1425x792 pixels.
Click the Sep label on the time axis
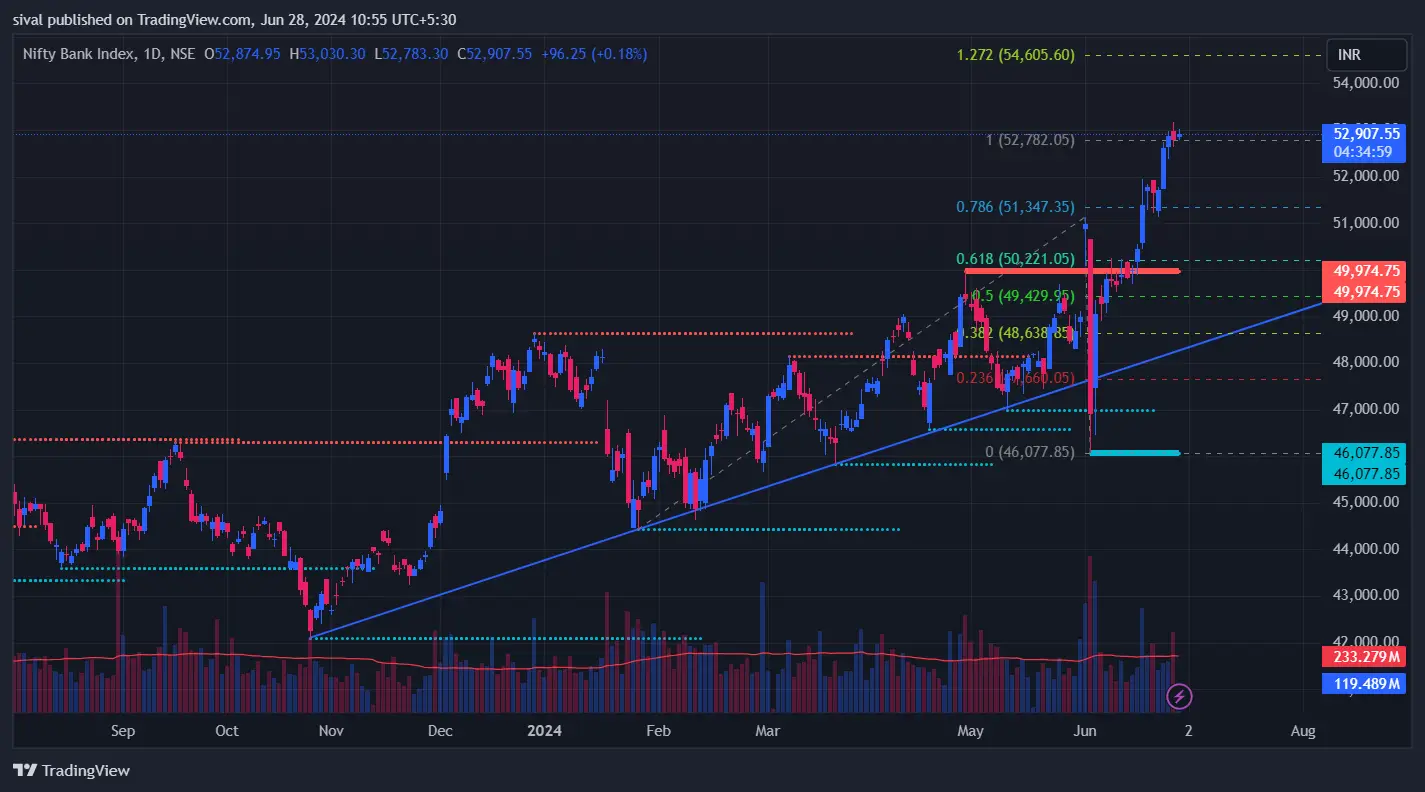122,731
